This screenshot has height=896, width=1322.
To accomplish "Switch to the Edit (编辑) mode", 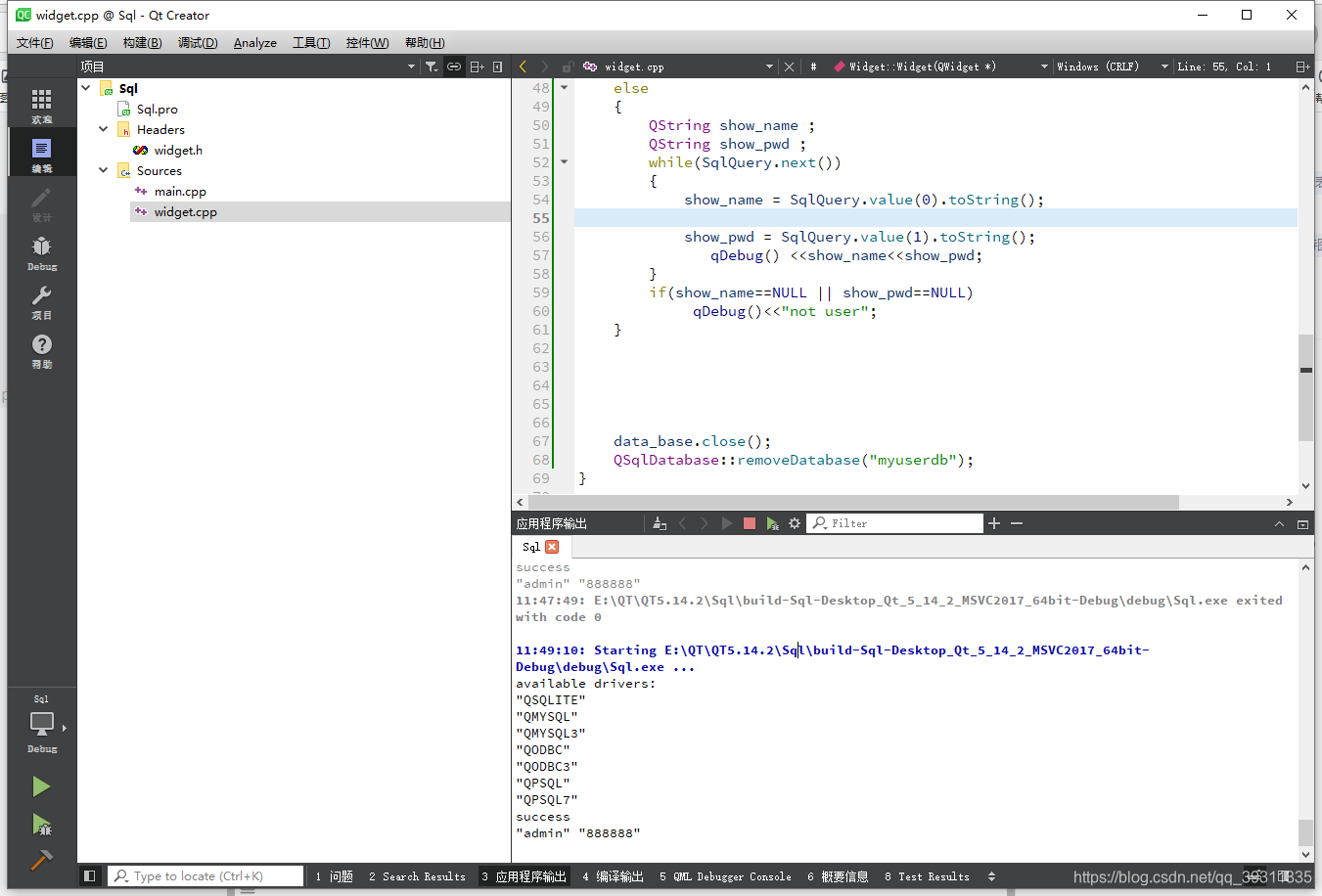I will [x=41, y=155].
